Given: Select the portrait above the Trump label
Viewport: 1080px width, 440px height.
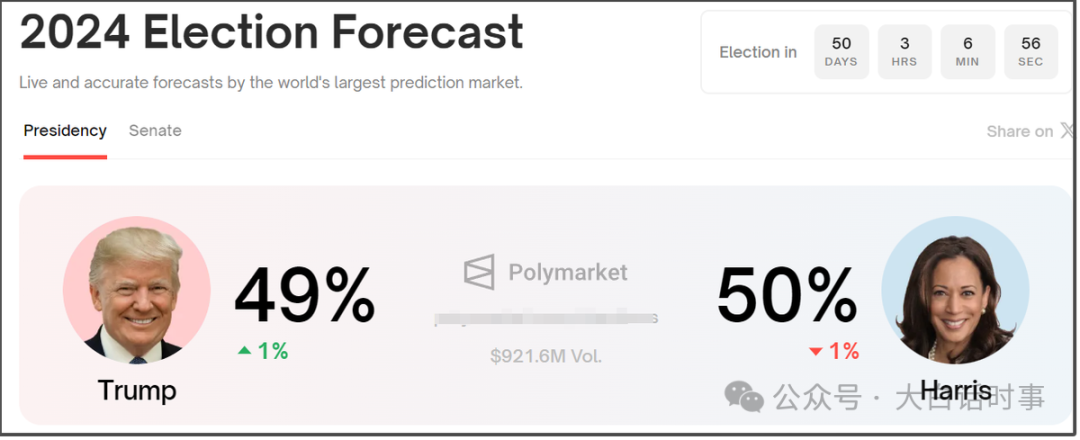Looking at the screenshot, I should coord(136,290).
